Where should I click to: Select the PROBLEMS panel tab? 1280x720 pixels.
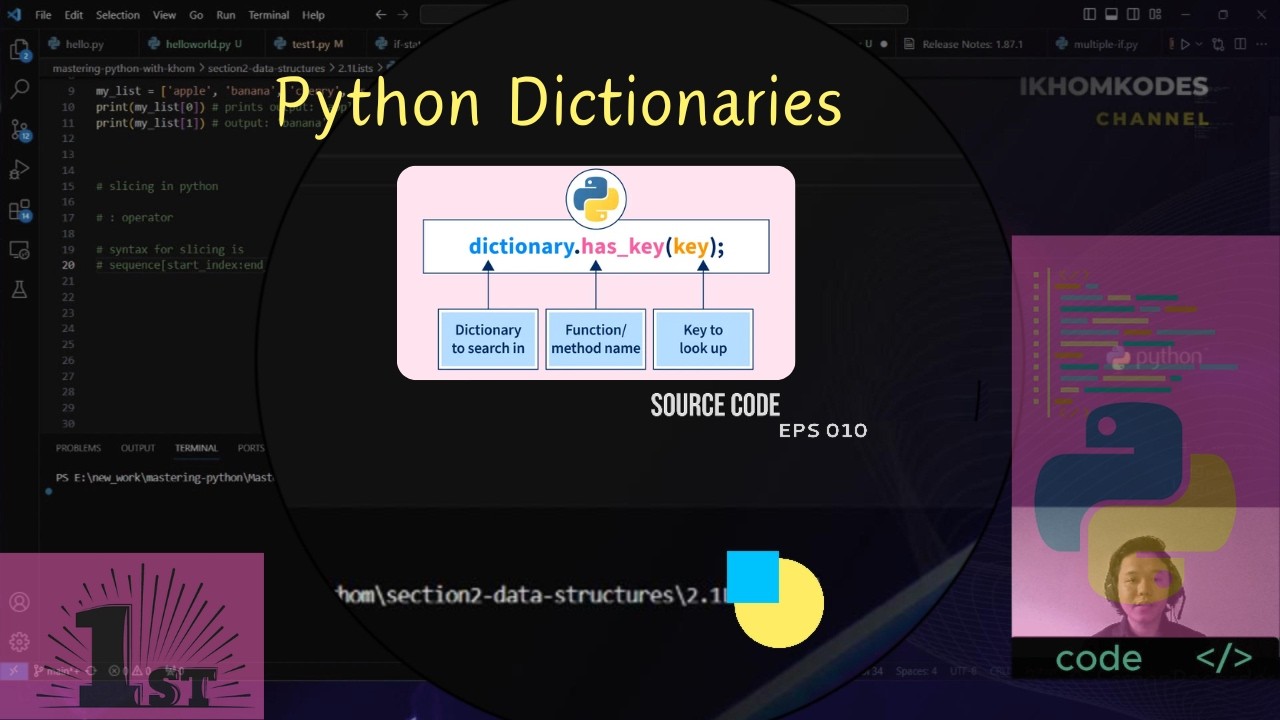(78, 448)
